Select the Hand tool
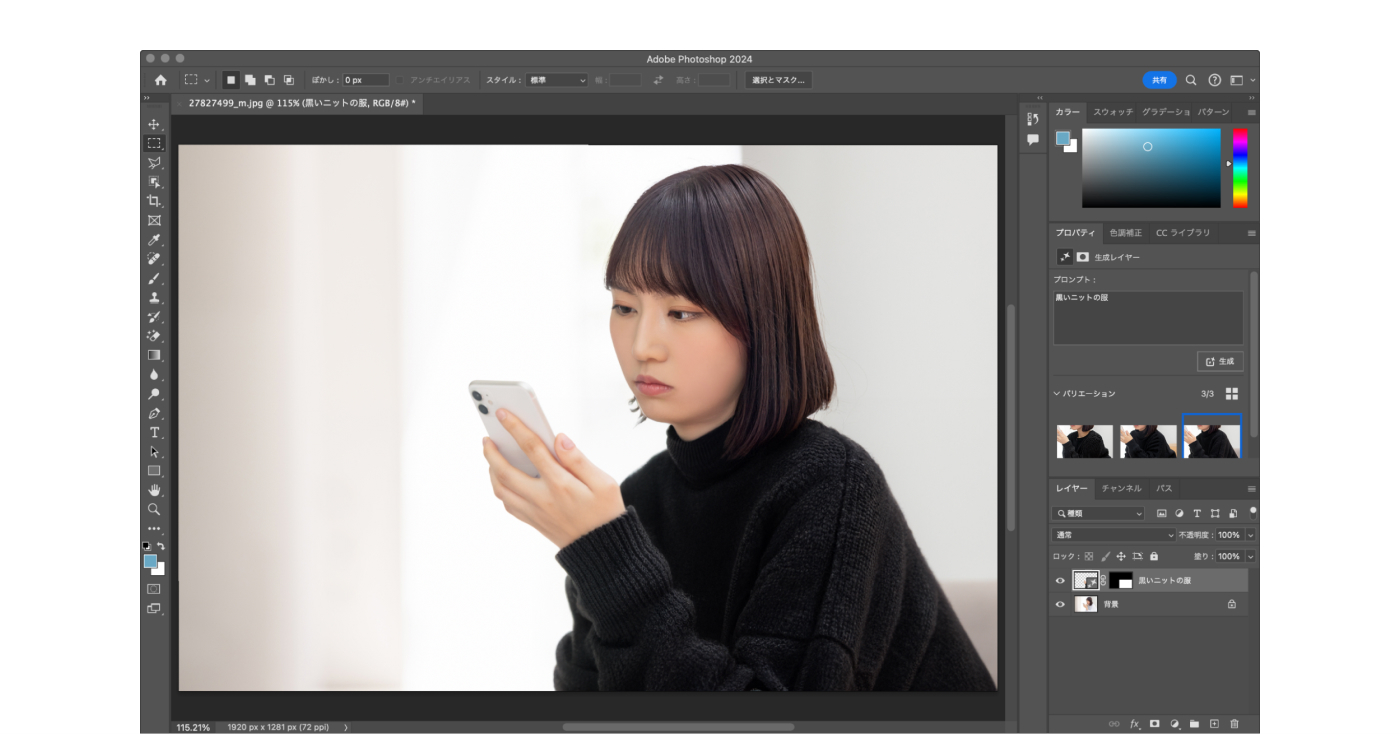The image size is (1400, 734). (x=154, y=490)
